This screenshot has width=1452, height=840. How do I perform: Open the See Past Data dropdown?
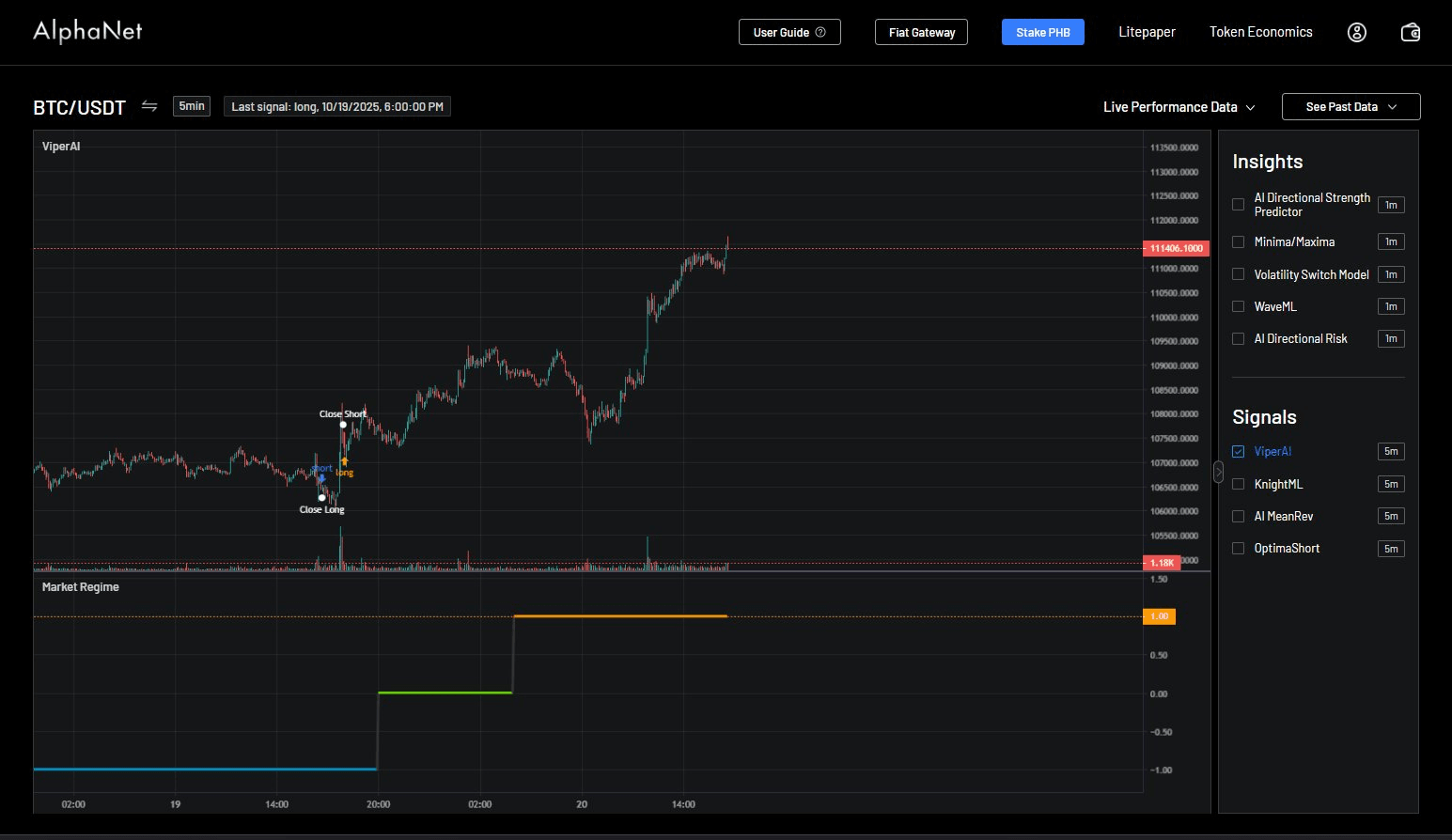click(1351, 106)
